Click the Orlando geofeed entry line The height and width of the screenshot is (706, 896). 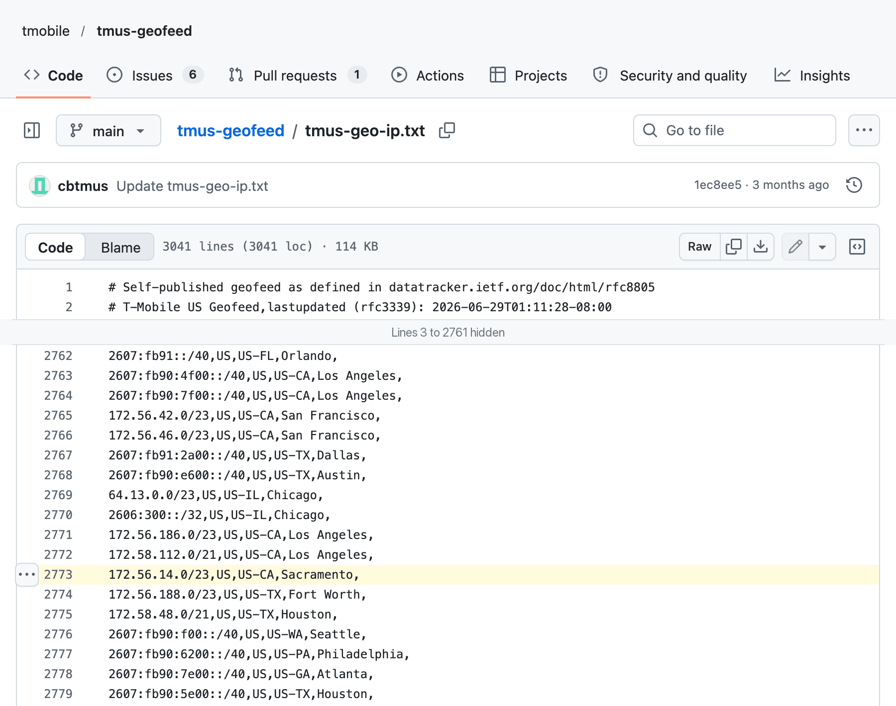(223, 356)
